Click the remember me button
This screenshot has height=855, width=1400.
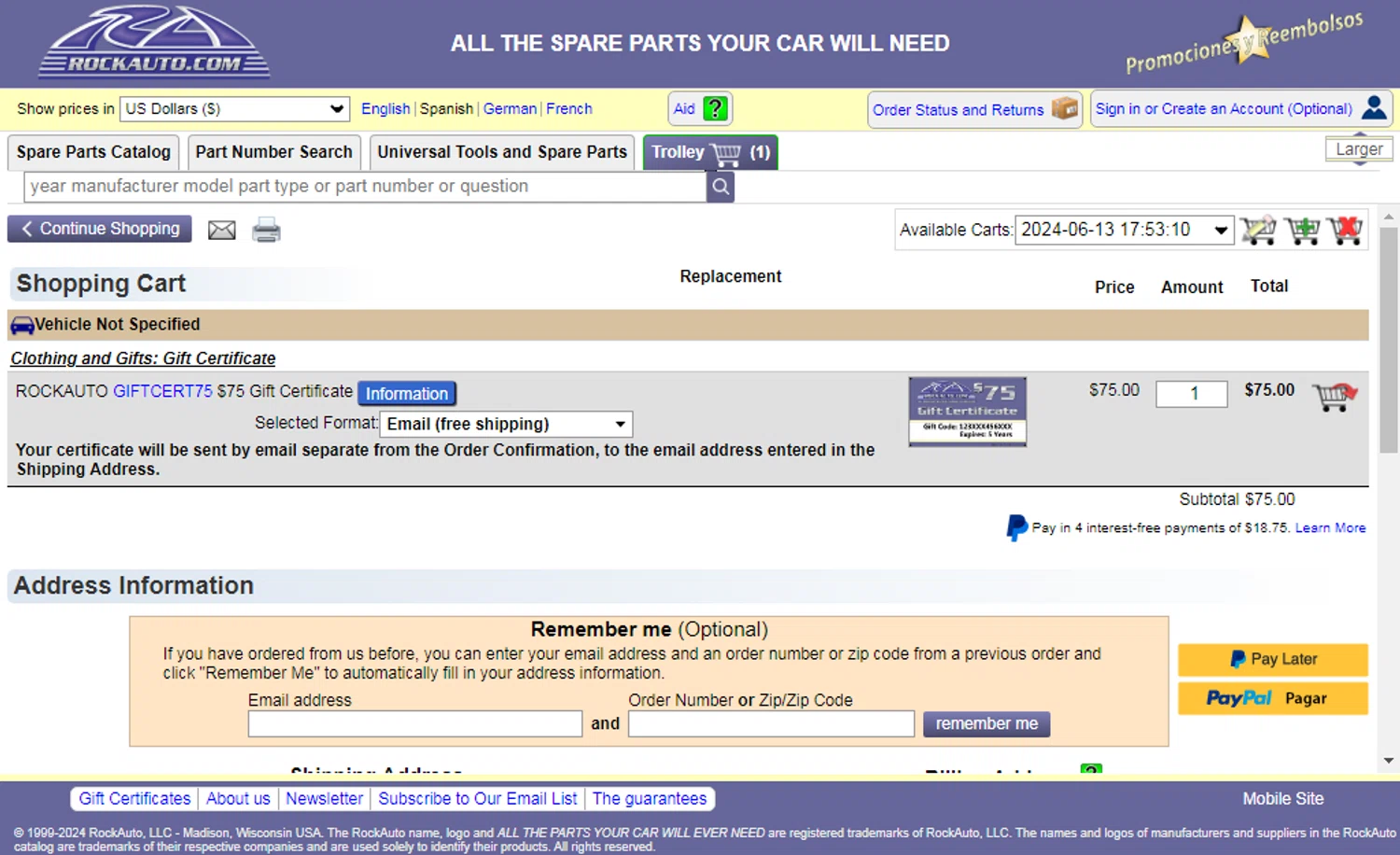(987, 724)
